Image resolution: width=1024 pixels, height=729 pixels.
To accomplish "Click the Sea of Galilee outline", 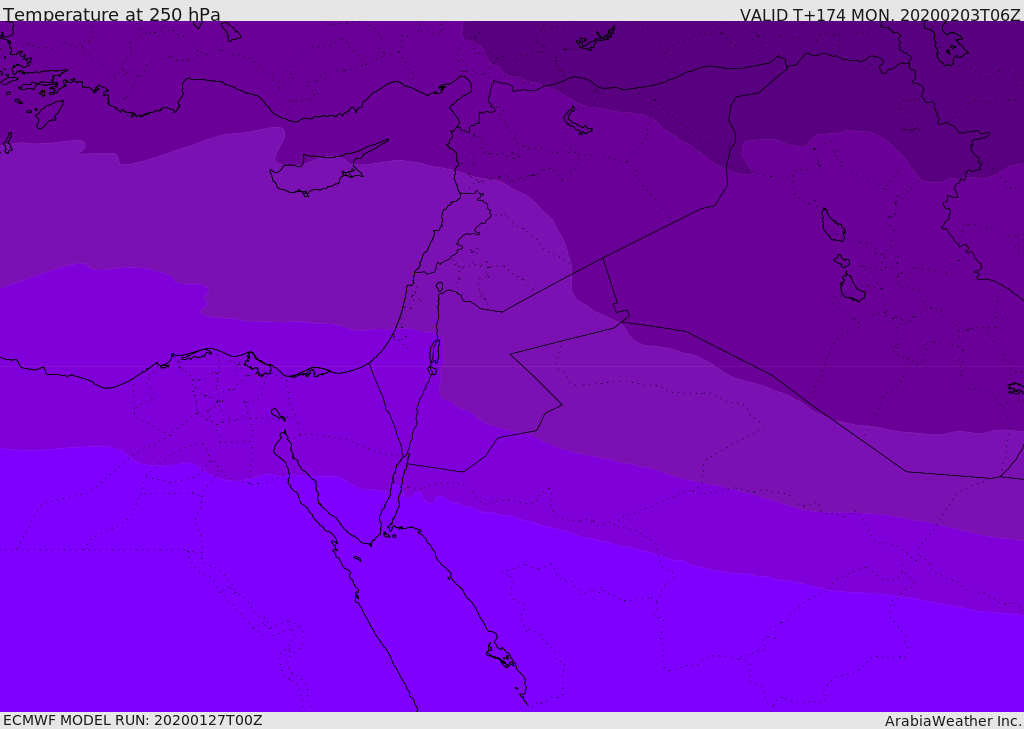I will [439, 287].
